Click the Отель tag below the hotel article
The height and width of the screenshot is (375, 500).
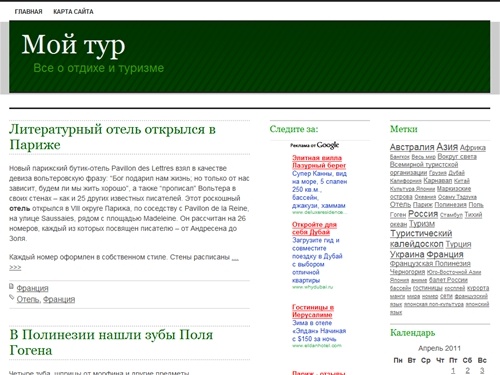click(28, 299)
